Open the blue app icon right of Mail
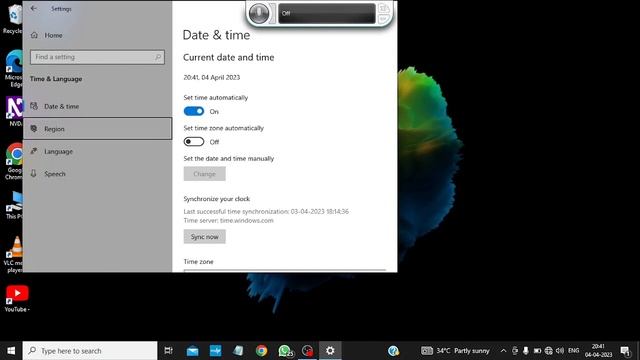This screenshot has width=640, height=360. click(x=215, y=351)
